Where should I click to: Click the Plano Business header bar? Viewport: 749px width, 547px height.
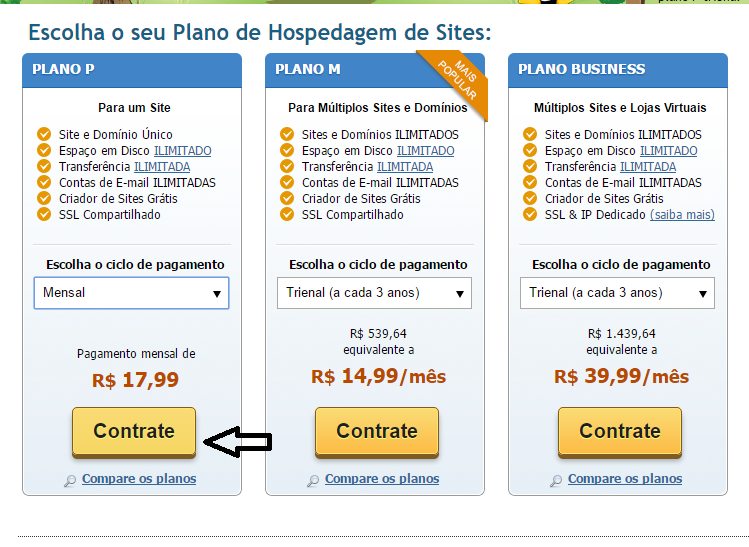(x=618, y=70)
